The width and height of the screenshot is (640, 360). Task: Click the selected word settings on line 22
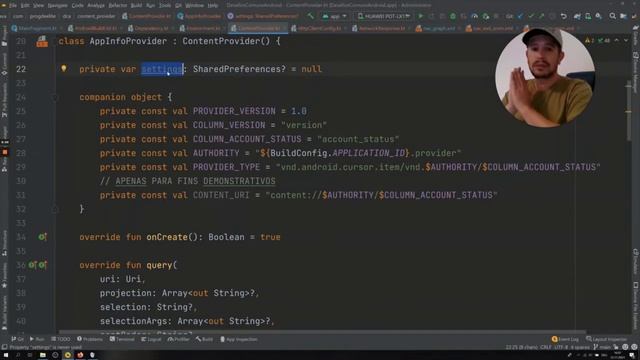[162, 69]
